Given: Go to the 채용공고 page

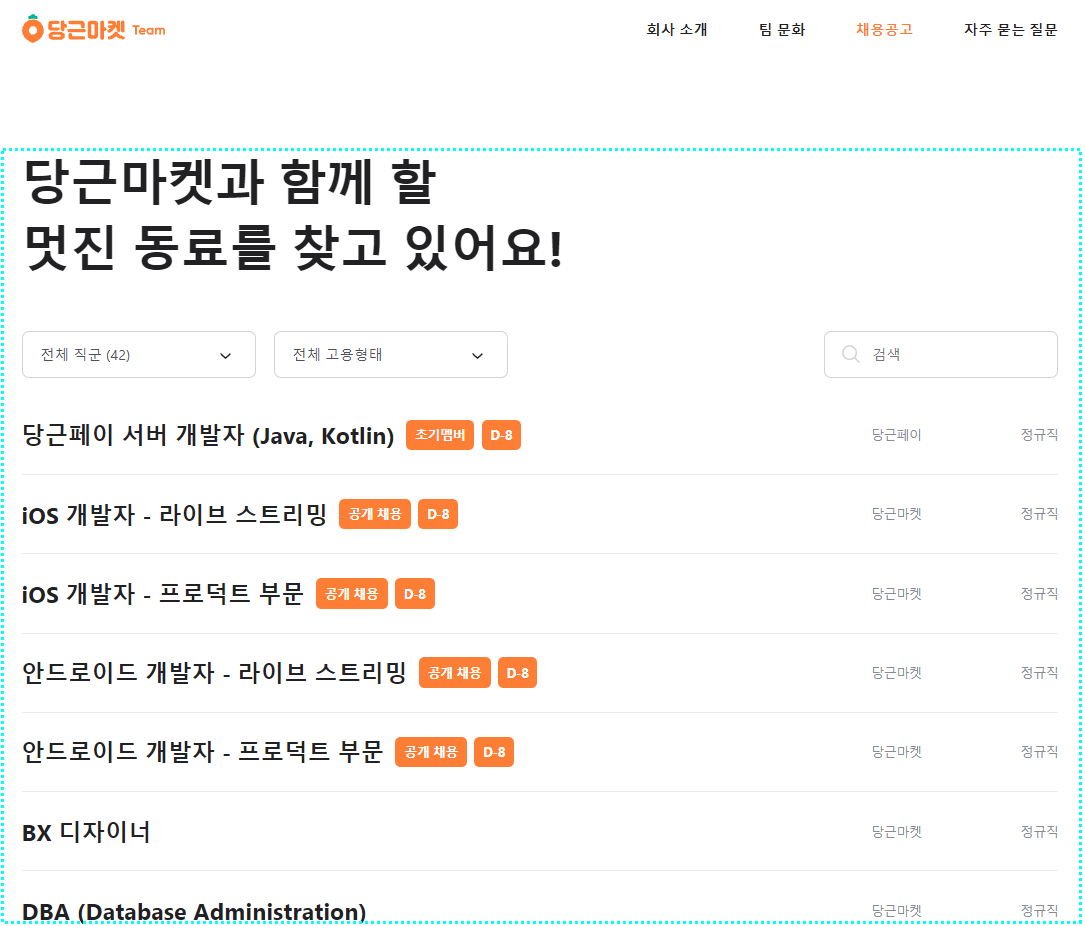Looking at the screenshot, I should [884, 29].
